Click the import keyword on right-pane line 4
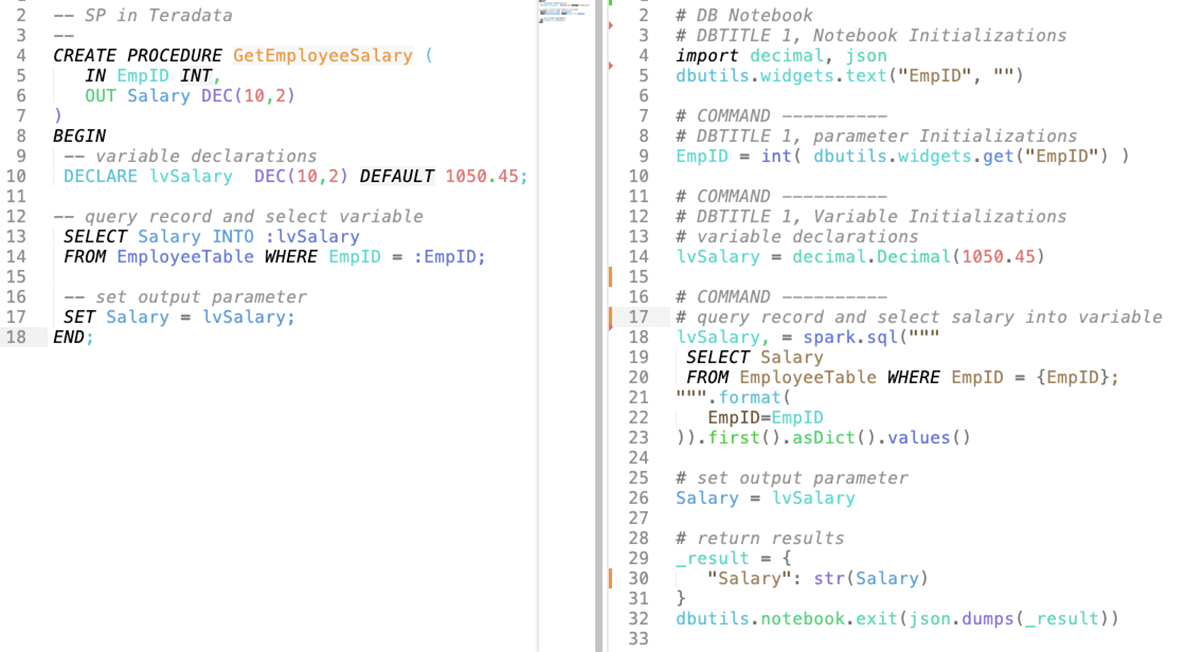The height and width of the screenshot is (652, 1200). coord(706,56)
